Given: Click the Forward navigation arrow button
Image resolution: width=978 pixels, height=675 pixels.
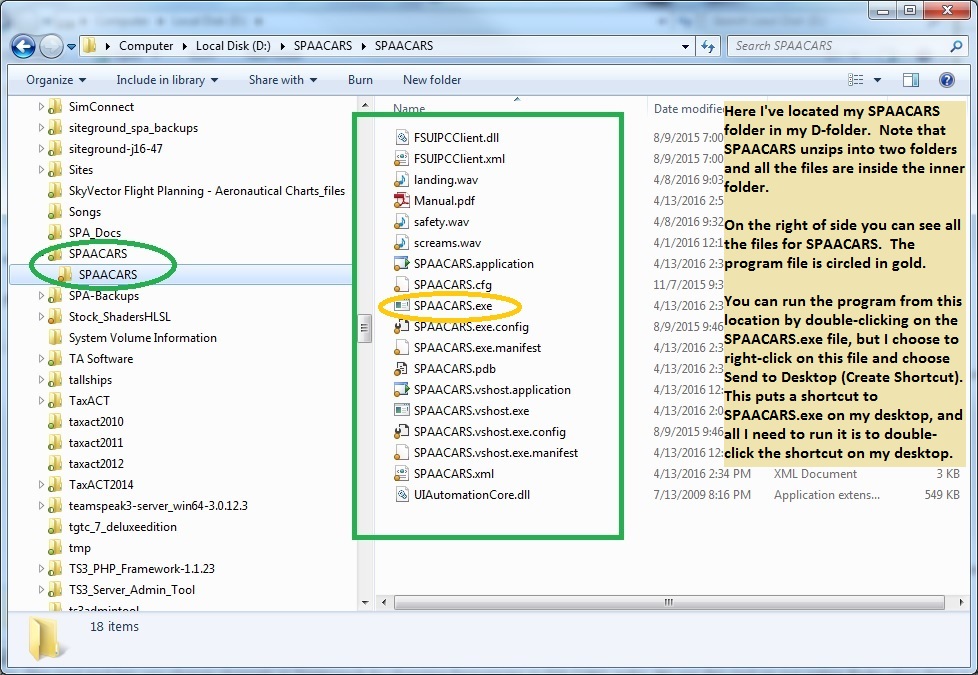Looking at the screenshot, I should click(51, 46).
